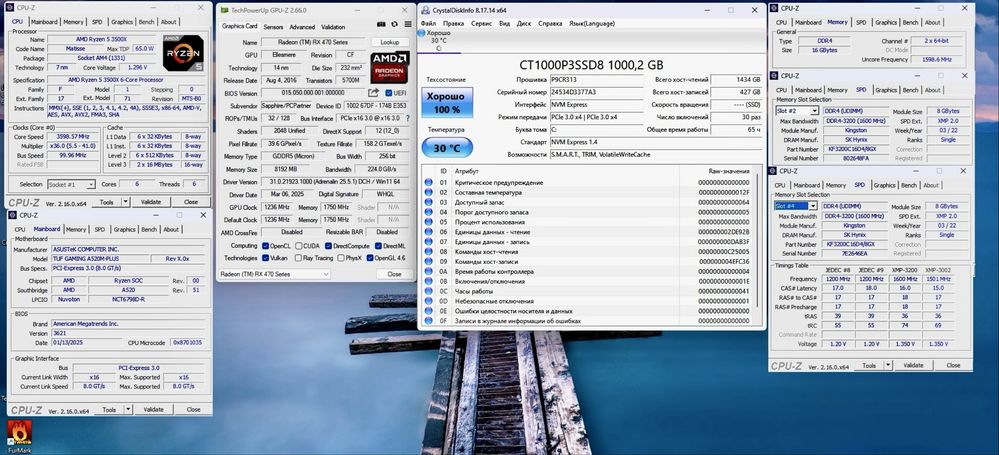Toggle the OpenGL 4.6 checkbox

[x=370, y=258]
